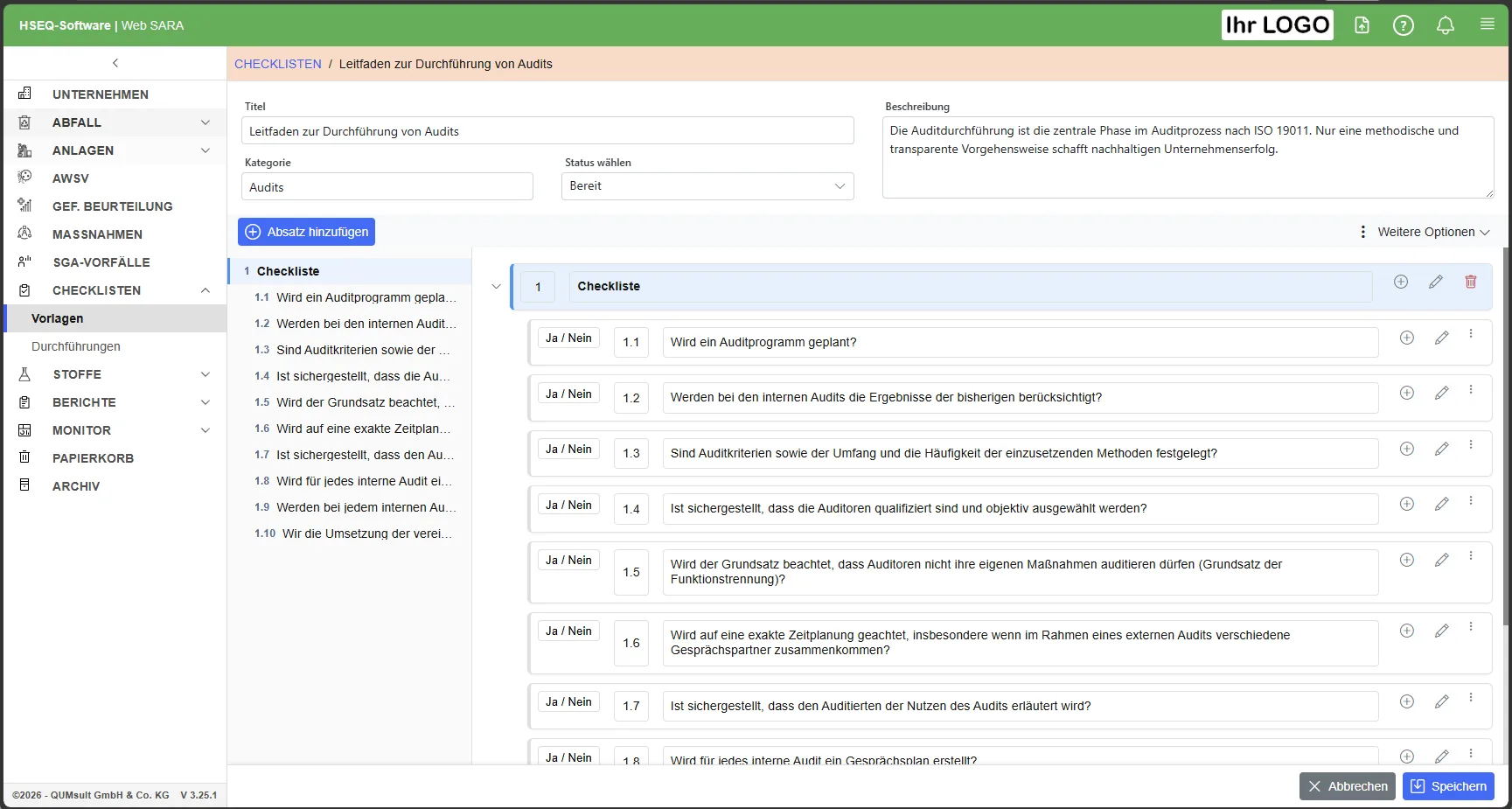Expand the ANLAGEN sidebar section
This screenshot has height=809, width=1512.
click(206, 150)
